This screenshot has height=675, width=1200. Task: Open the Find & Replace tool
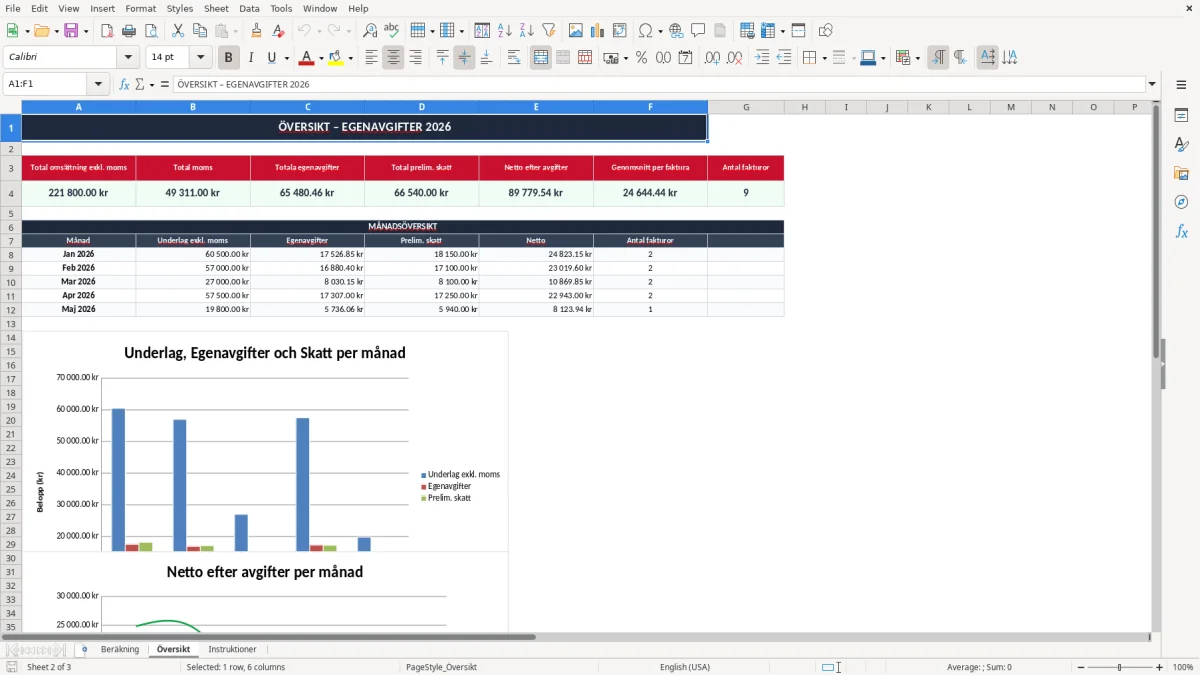[x=370, y=31]
